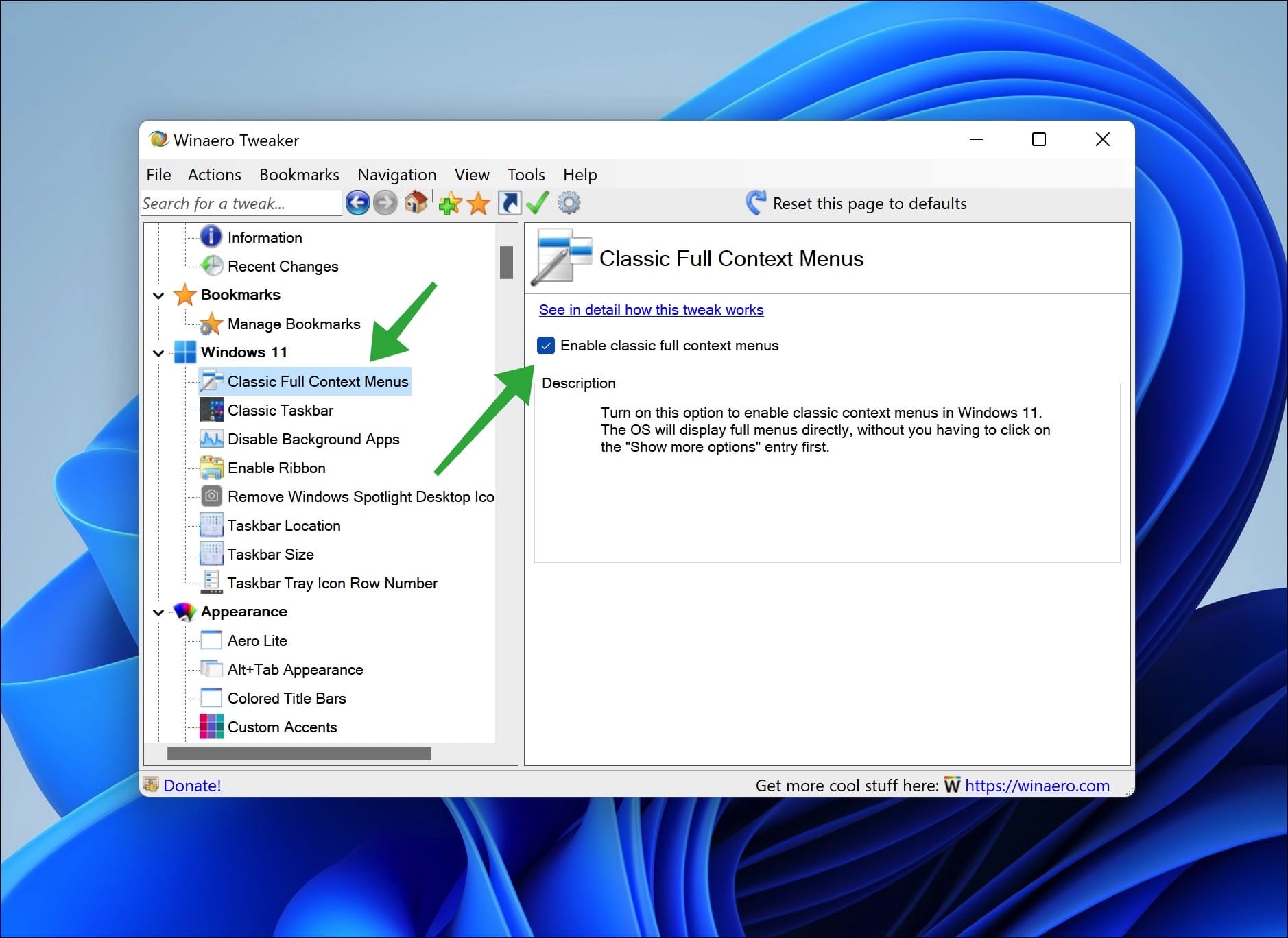Collapse the Appearance category
This screenshot has height=938, width=1288.
tap(158, 612)
